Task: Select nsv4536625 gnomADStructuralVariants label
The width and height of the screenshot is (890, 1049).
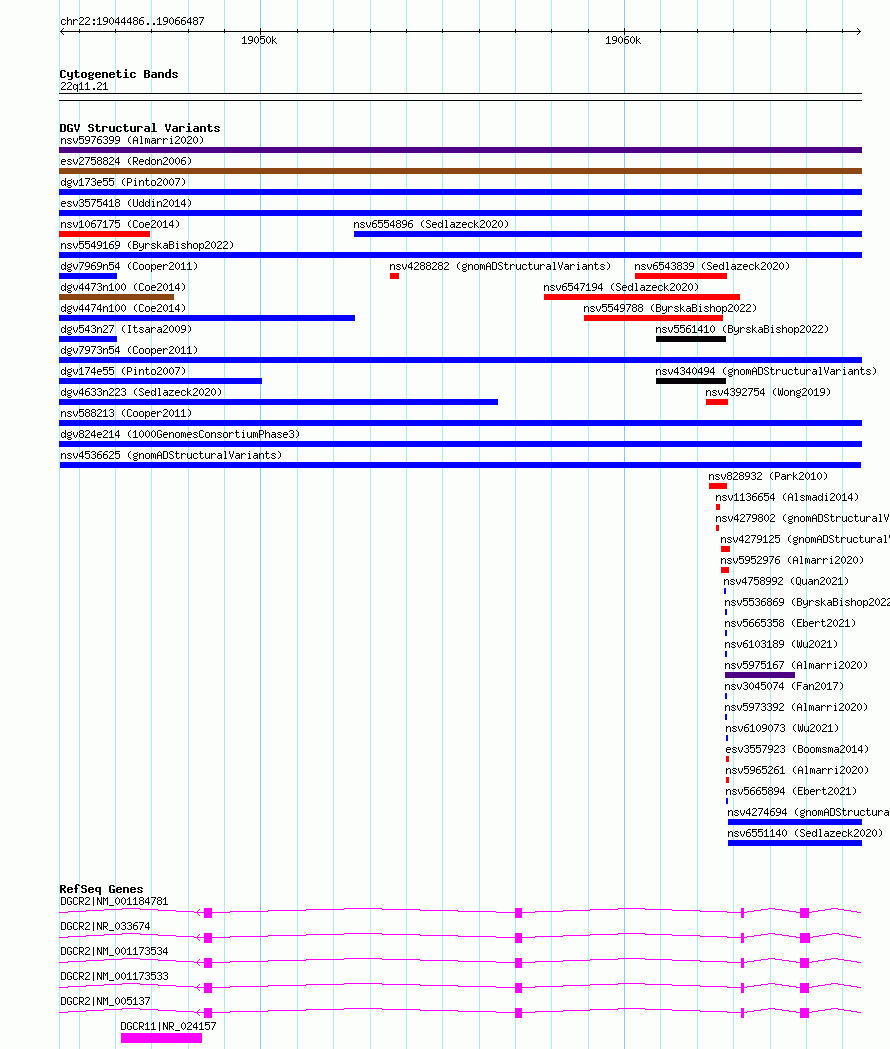Action: [x=171, y=456]
